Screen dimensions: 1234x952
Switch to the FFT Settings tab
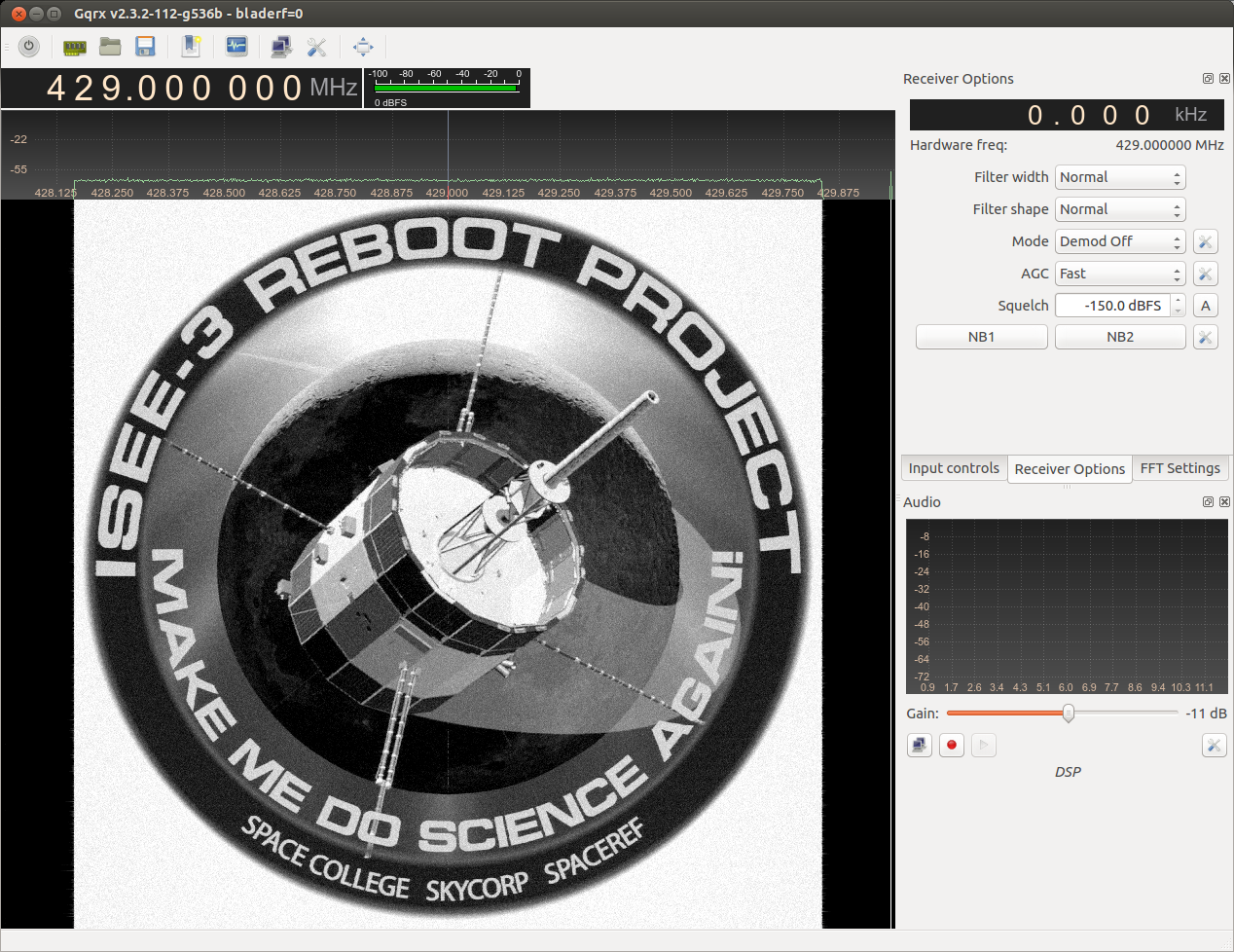tap(1180, 468)
